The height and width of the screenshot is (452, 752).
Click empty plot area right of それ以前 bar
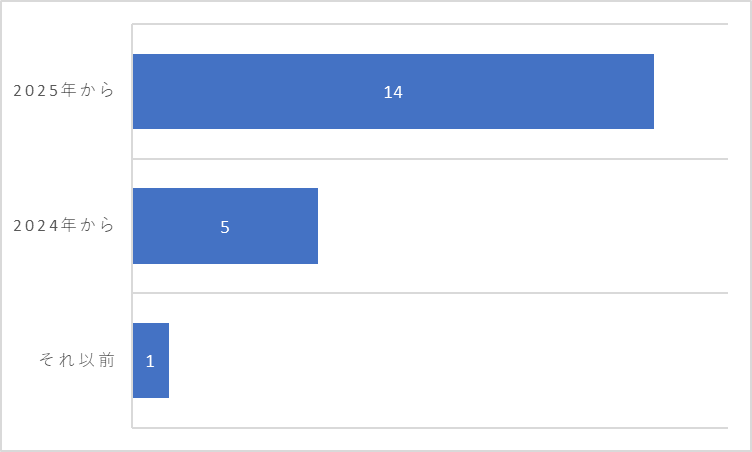click(448, 360)
